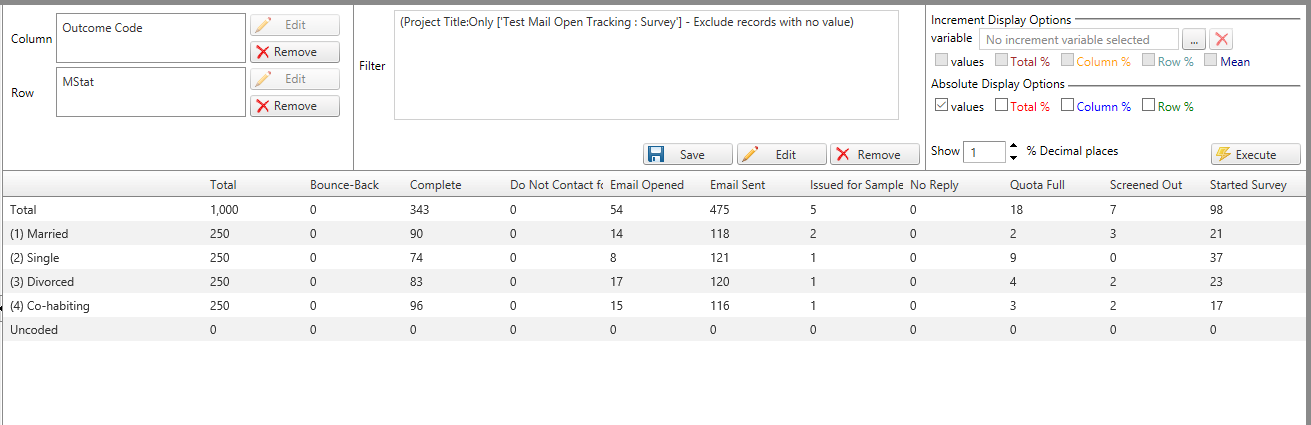This screenshot has width=1311, height=425.
Task: Remove the Outcome Code column variable
Action: 295,52
